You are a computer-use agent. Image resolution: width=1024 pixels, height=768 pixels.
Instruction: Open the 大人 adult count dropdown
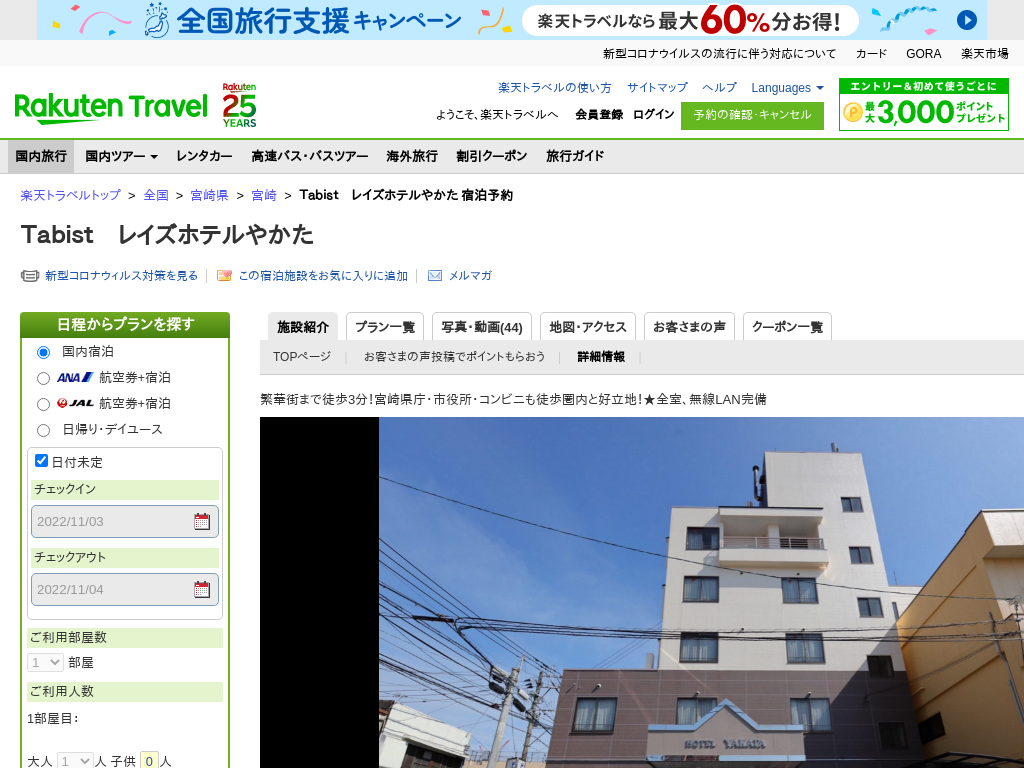pyautogui.click(x=75, y=761)
